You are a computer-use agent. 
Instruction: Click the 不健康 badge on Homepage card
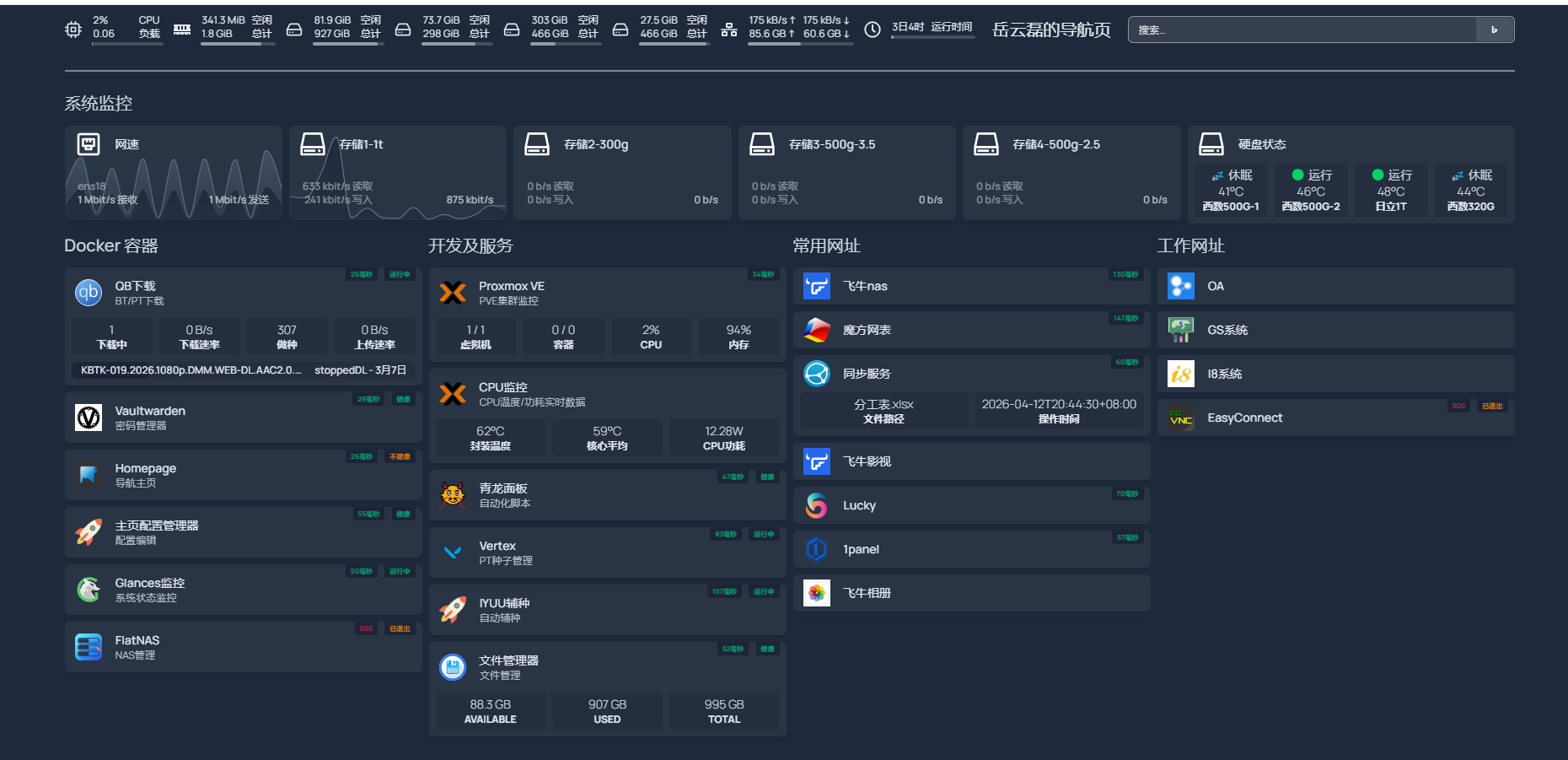click(400, 456)
